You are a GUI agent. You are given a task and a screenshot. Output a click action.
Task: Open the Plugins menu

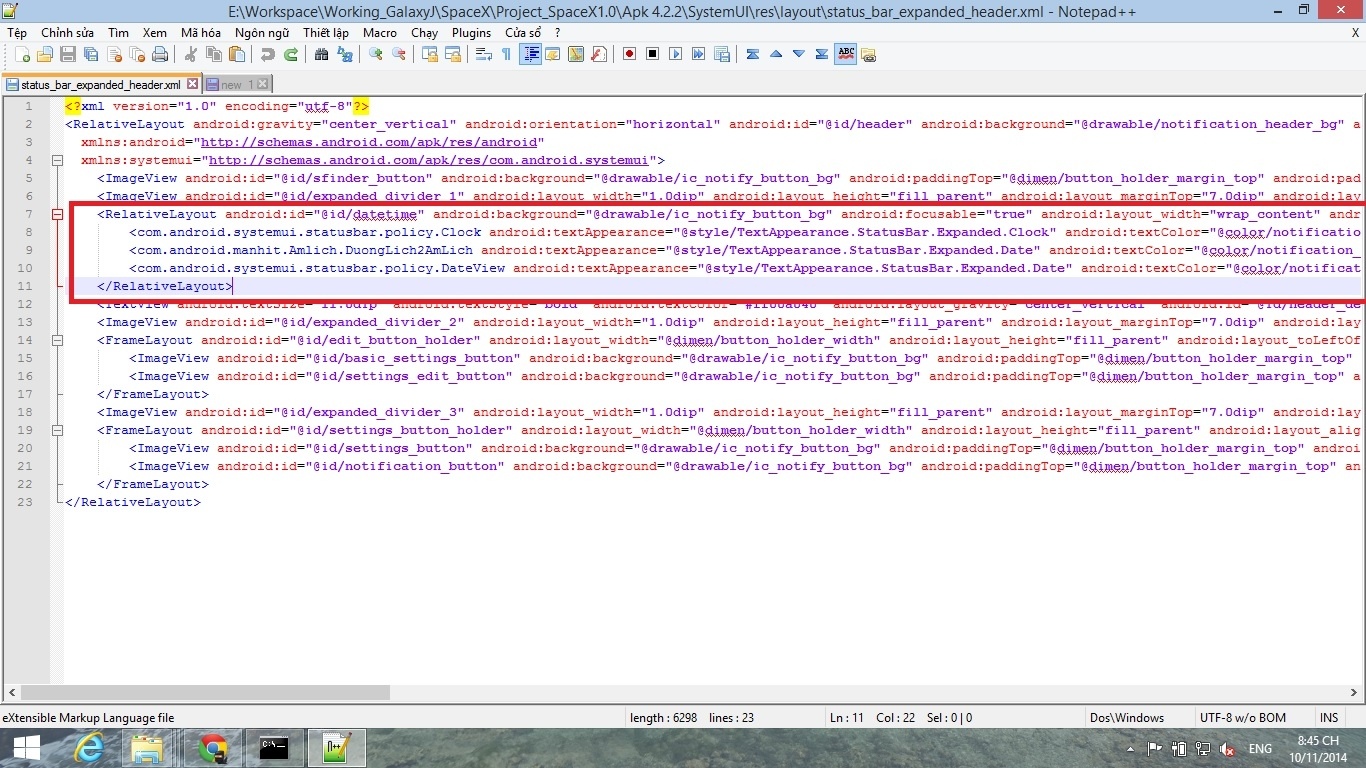pos(471,33)
